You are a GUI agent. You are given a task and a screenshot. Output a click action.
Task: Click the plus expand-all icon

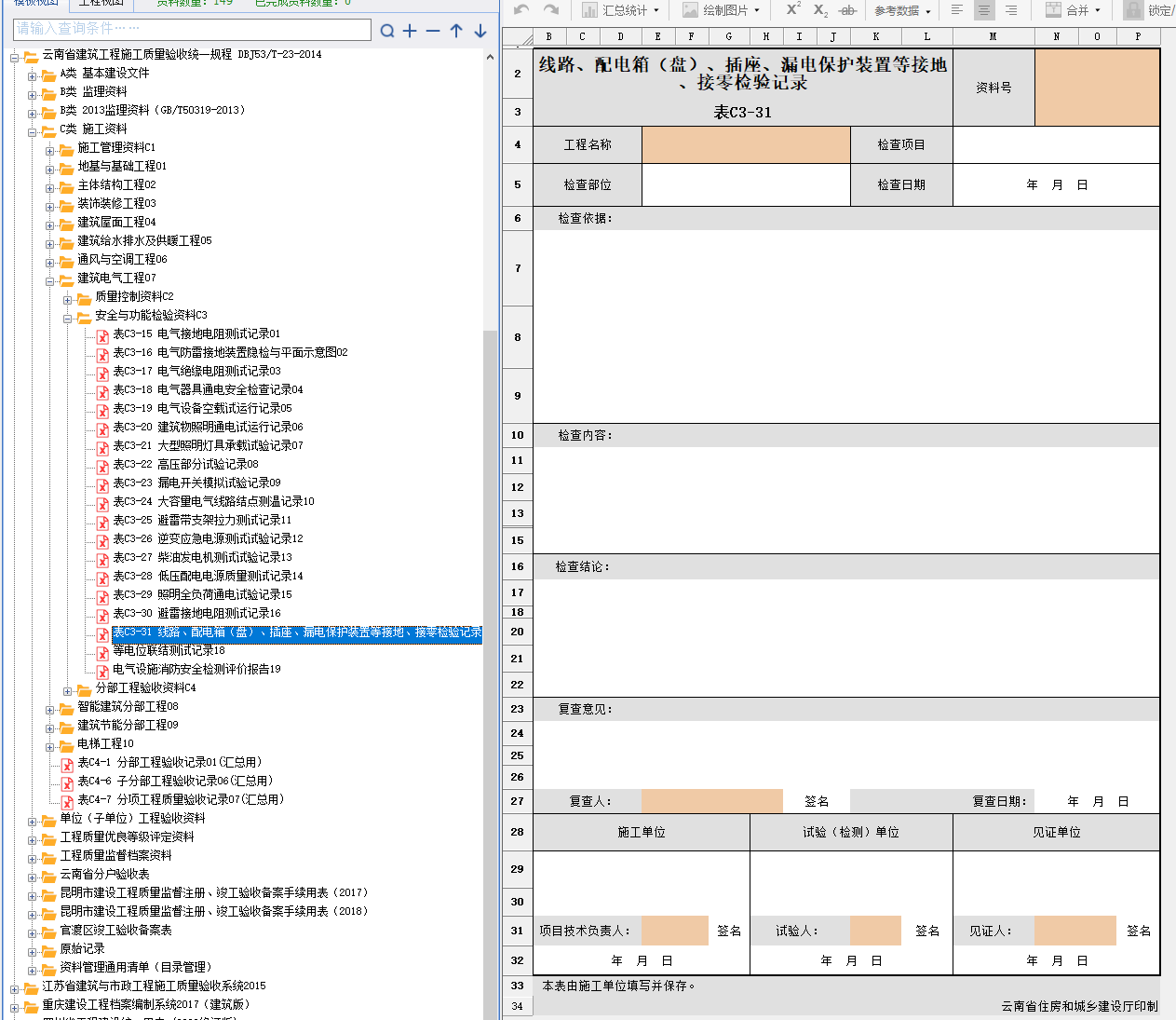[x=411, y=31]
